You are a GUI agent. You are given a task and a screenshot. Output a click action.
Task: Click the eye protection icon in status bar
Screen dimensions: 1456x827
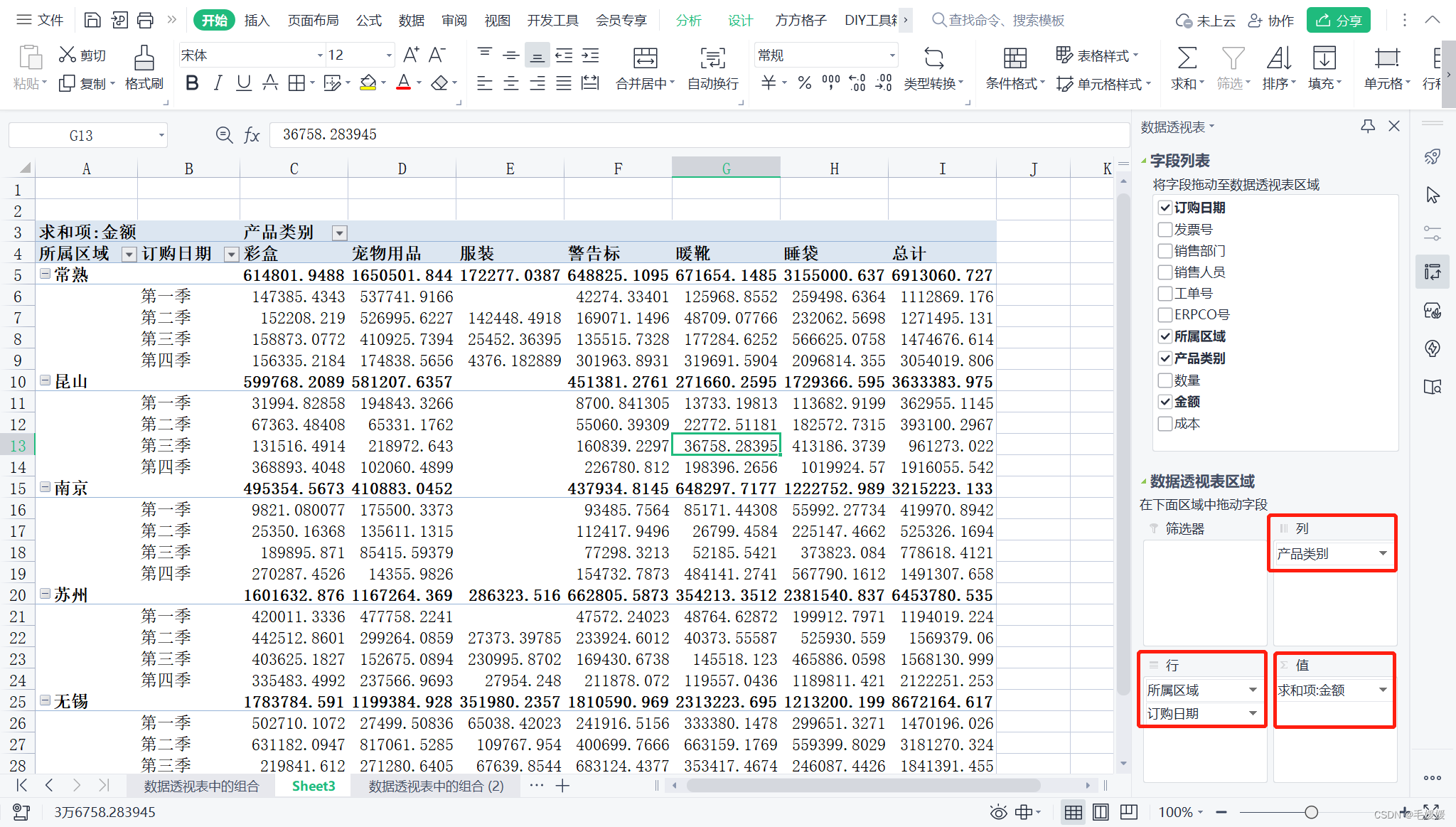click(x=998, y=812)
